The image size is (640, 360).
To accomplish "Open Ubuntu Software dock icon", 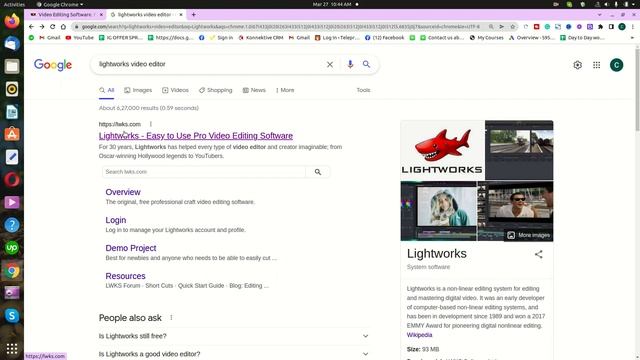I will click(x=12, y=134).
